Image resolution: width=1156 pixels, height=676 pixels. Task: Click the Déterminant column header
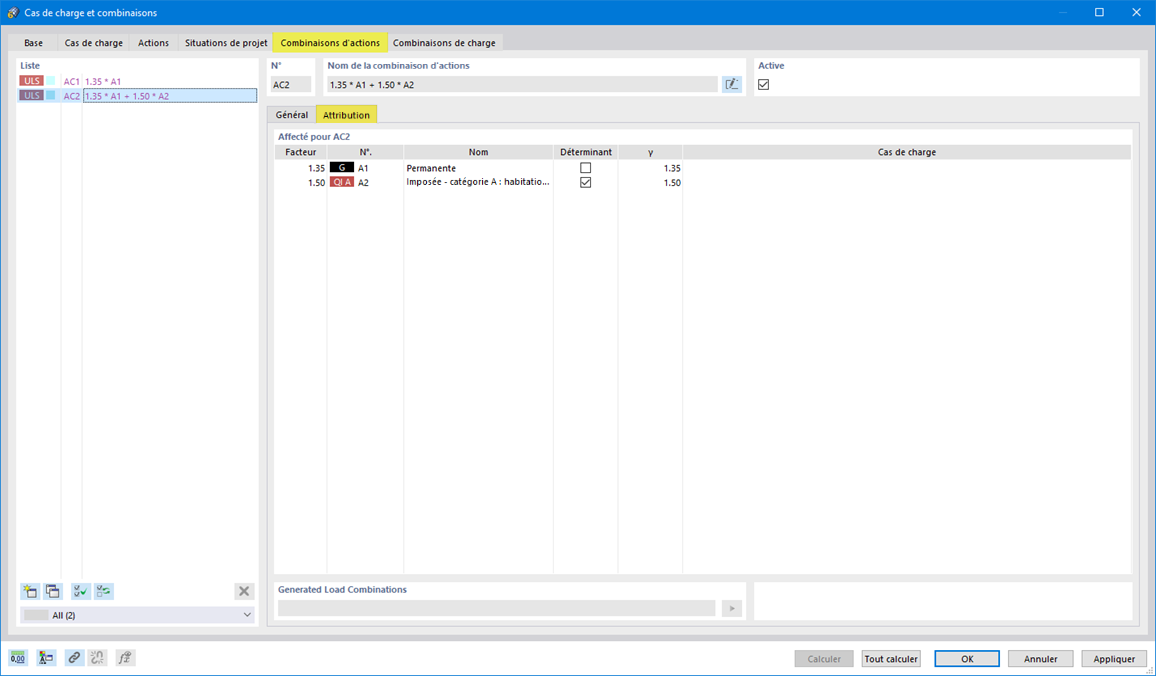click(x=585, y=152)
